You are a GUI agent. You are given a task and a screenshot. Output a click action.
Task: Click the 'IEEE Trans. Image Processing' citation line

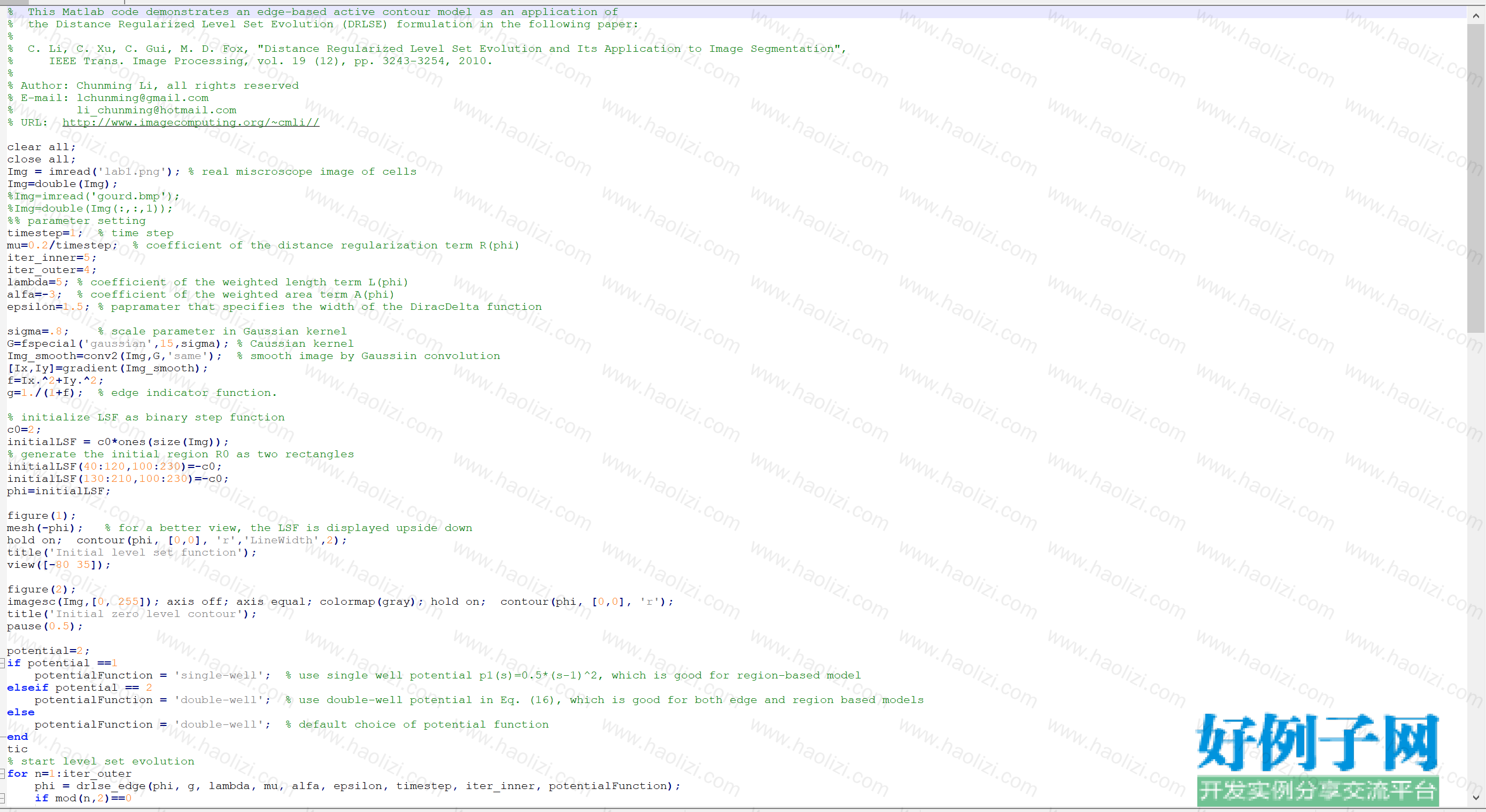pos(250,61)
